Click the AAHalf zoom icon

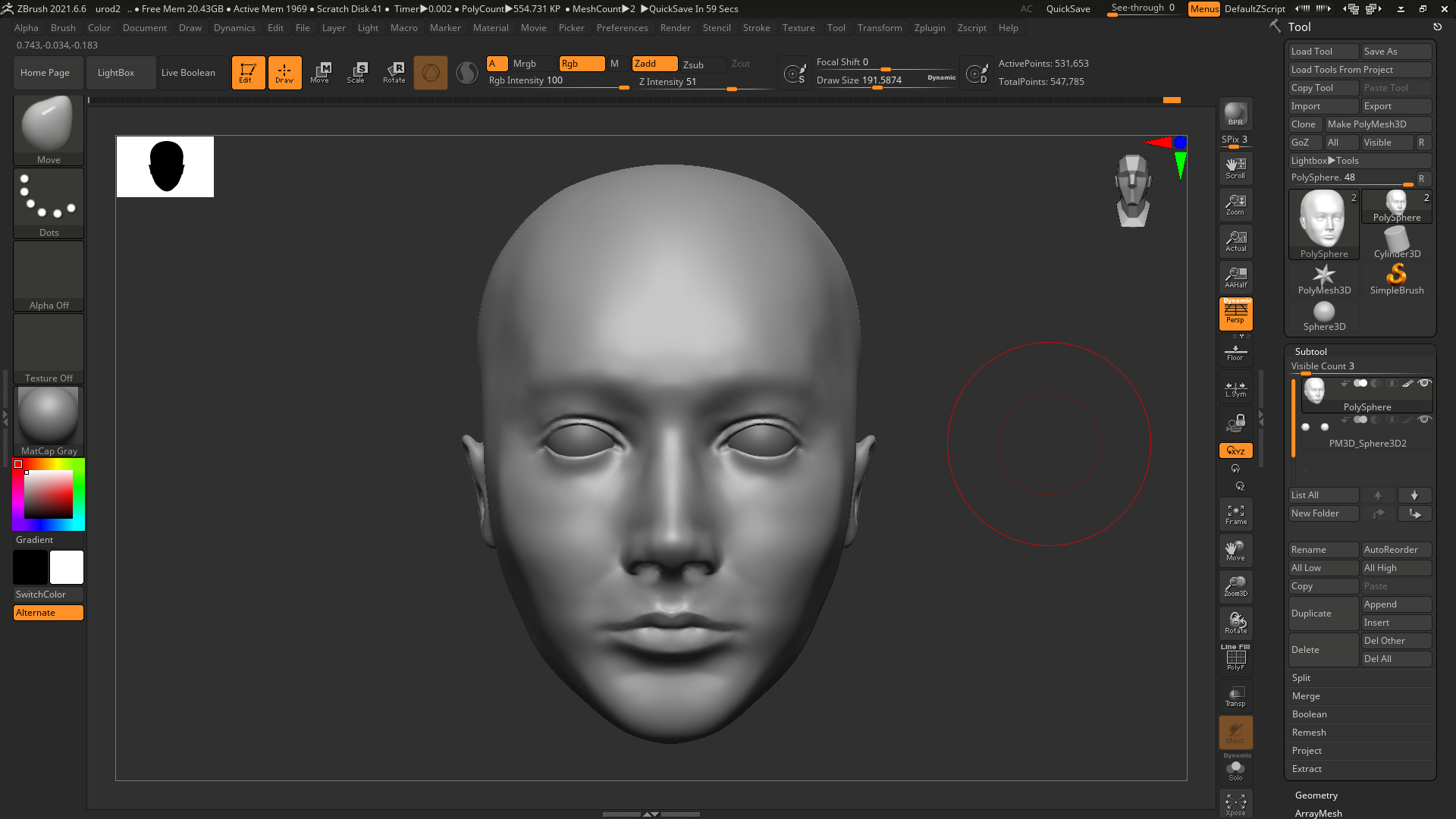tap(1235, 278)
